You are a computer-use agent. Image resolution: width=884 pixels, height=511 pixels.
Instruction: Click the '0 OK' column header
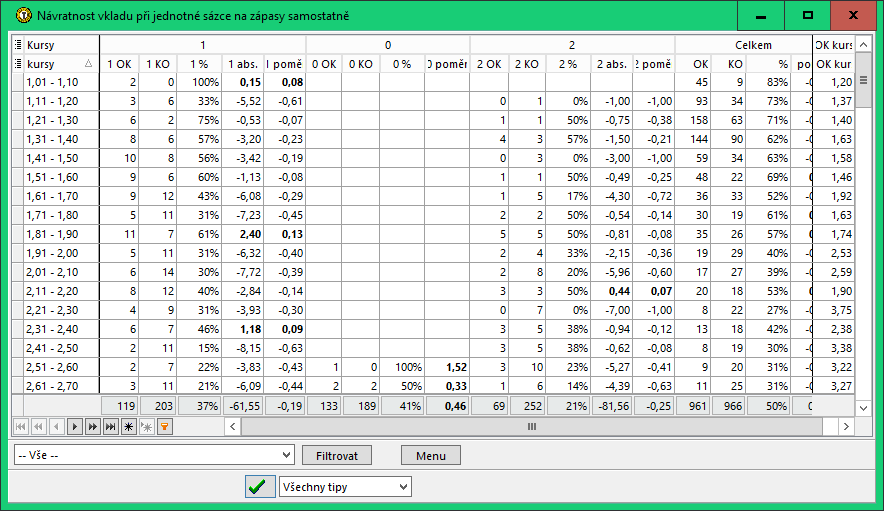[x=324, y=64]
